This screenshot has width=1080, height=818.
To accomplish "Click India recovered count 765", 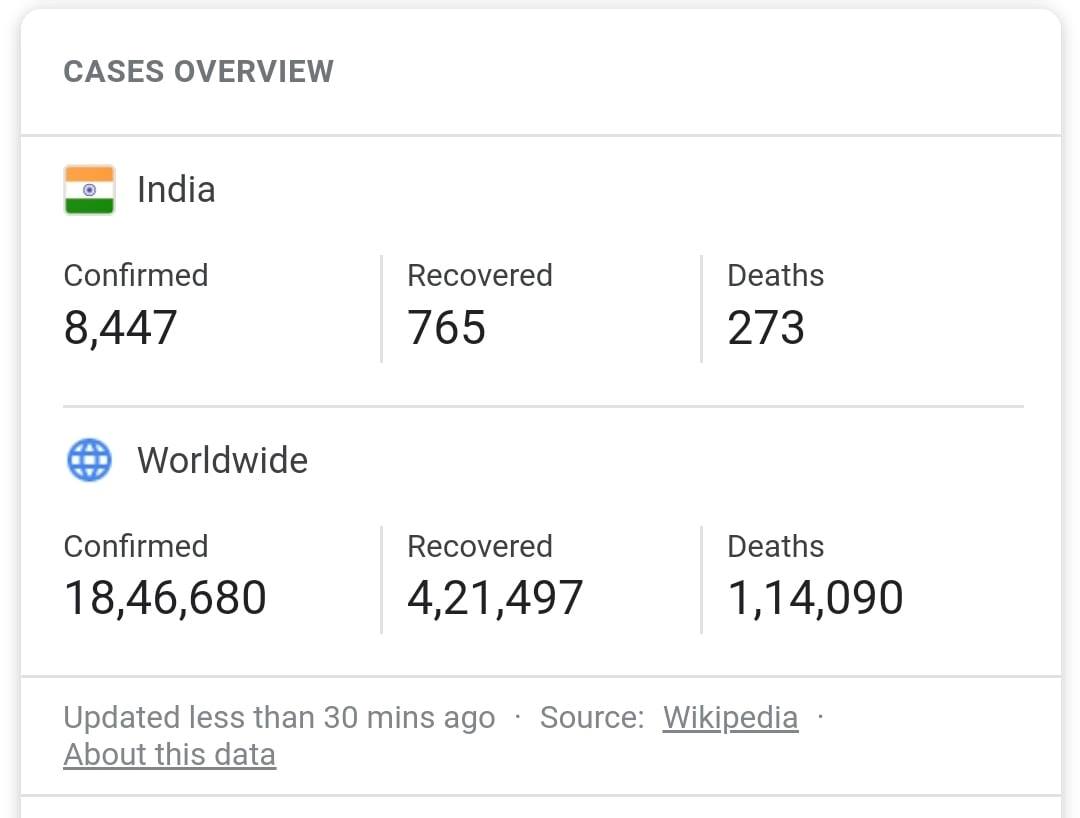I will point(446,327).
